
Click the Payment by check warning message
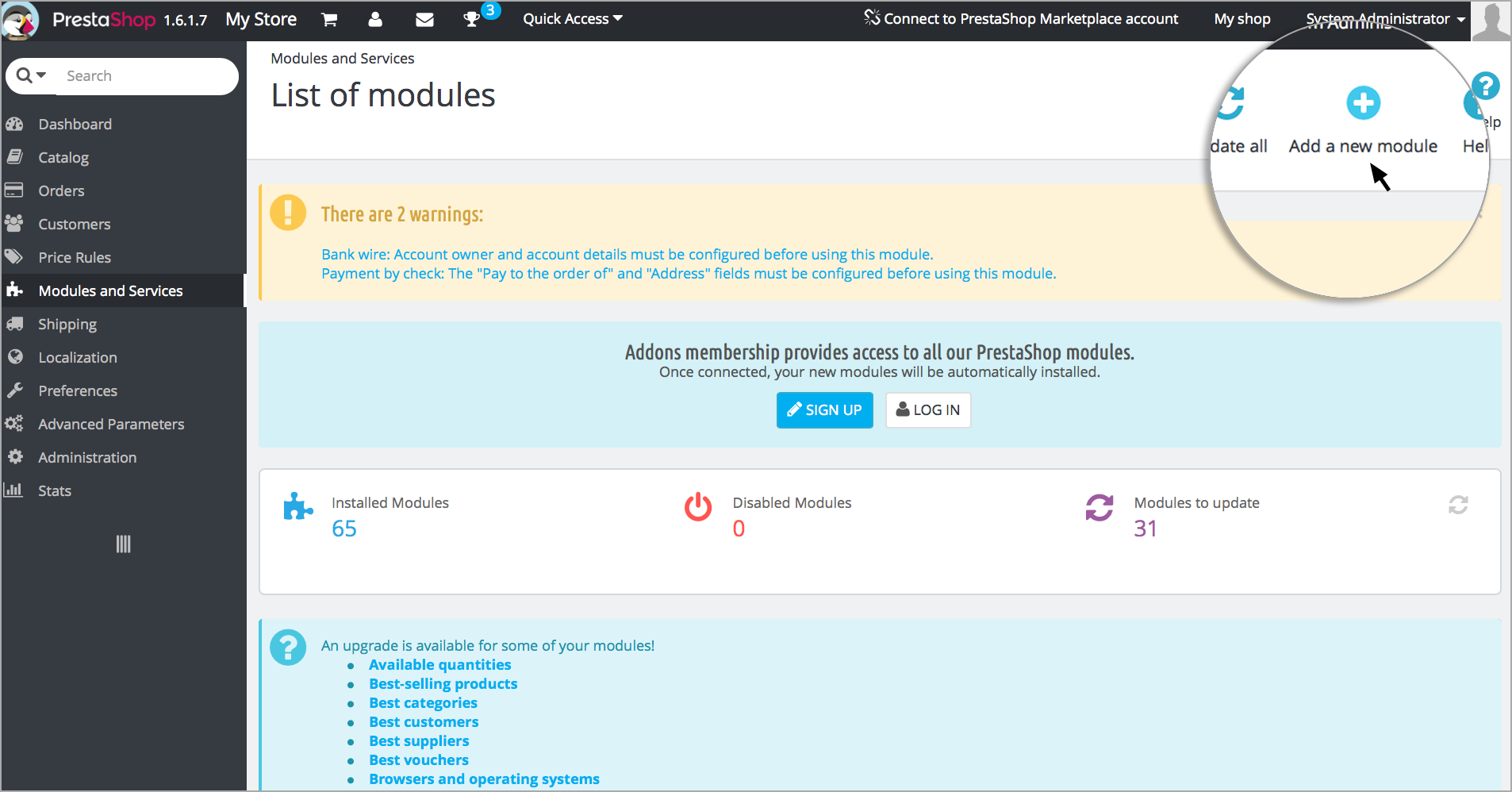689,274
